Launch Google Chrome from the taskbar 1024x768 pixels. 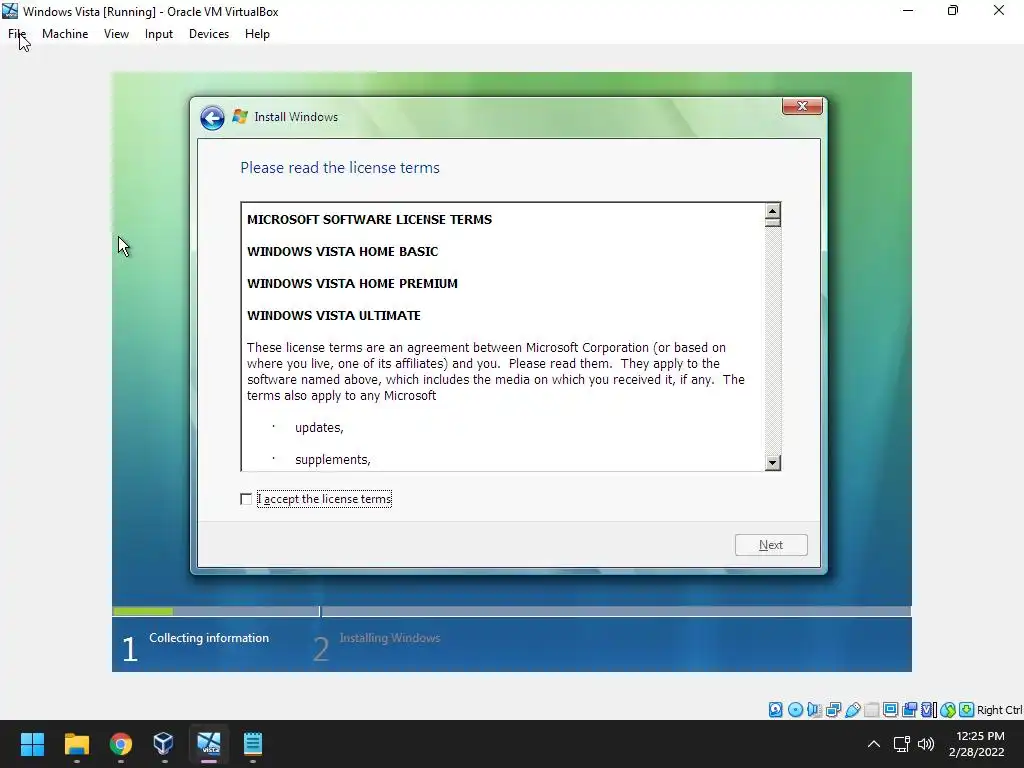[x=121, y=744]
